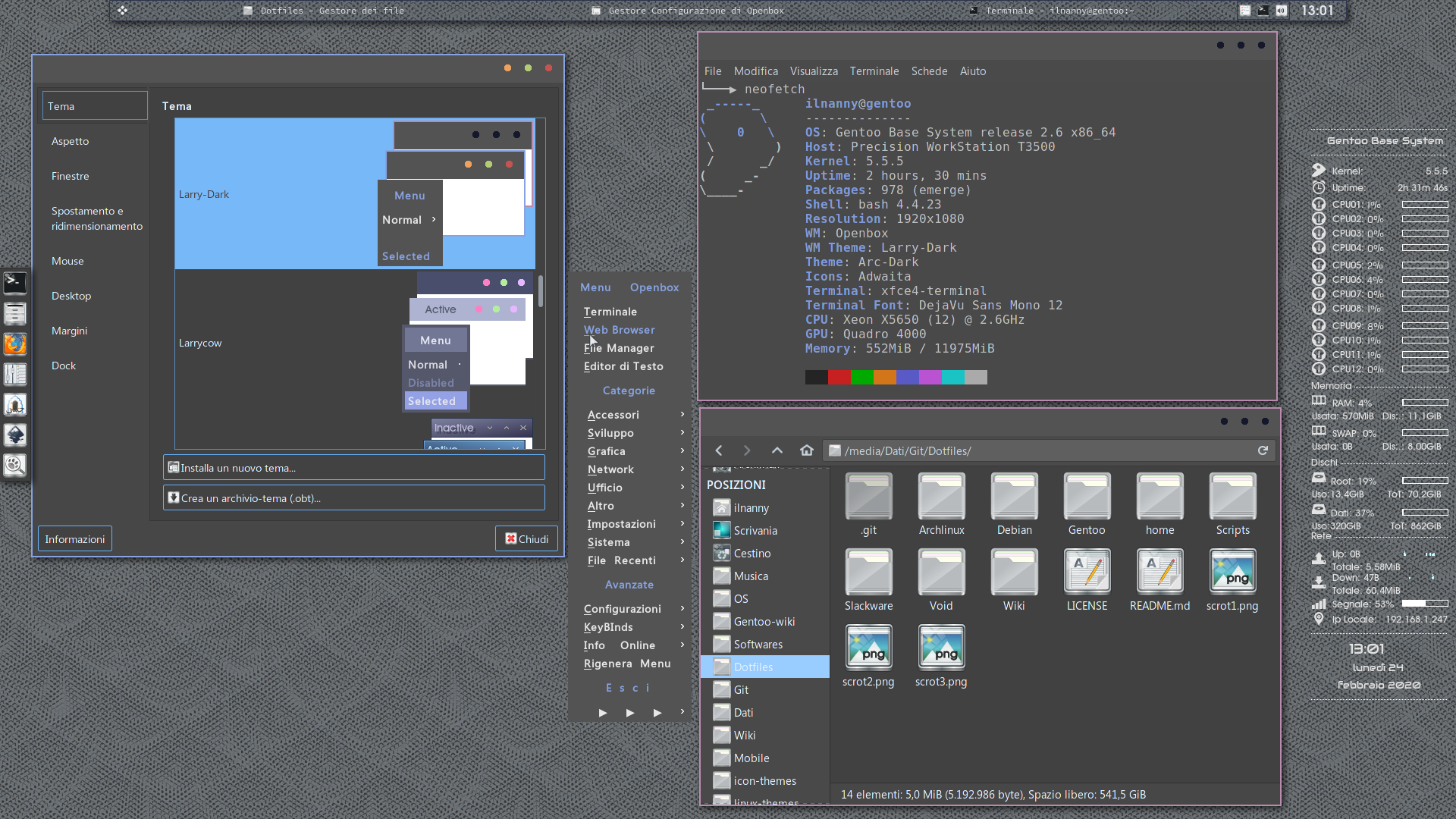This screenshot has height=819, width=1456.
Task: Click the file manager icon in the dock
Action: point(15,313)
